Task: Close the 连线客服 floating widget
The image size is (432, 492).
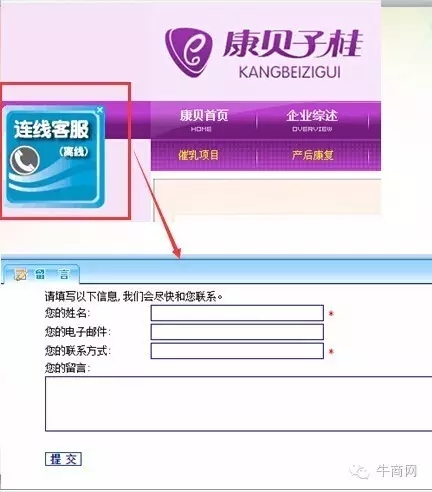Action: tap(99, 110)
